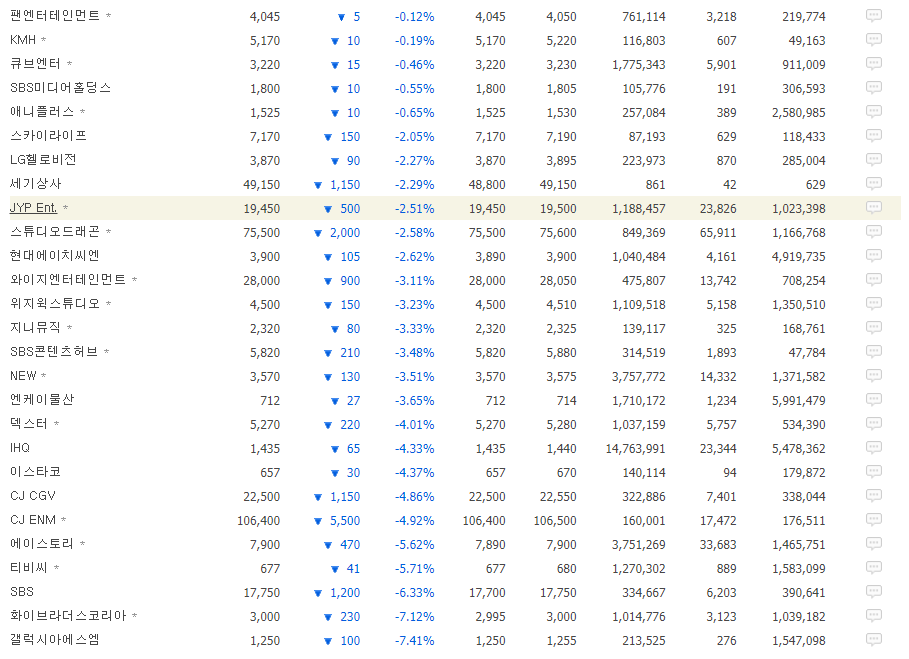
Task: Open the 세기상사 stock page
Action: click(35, 184)
